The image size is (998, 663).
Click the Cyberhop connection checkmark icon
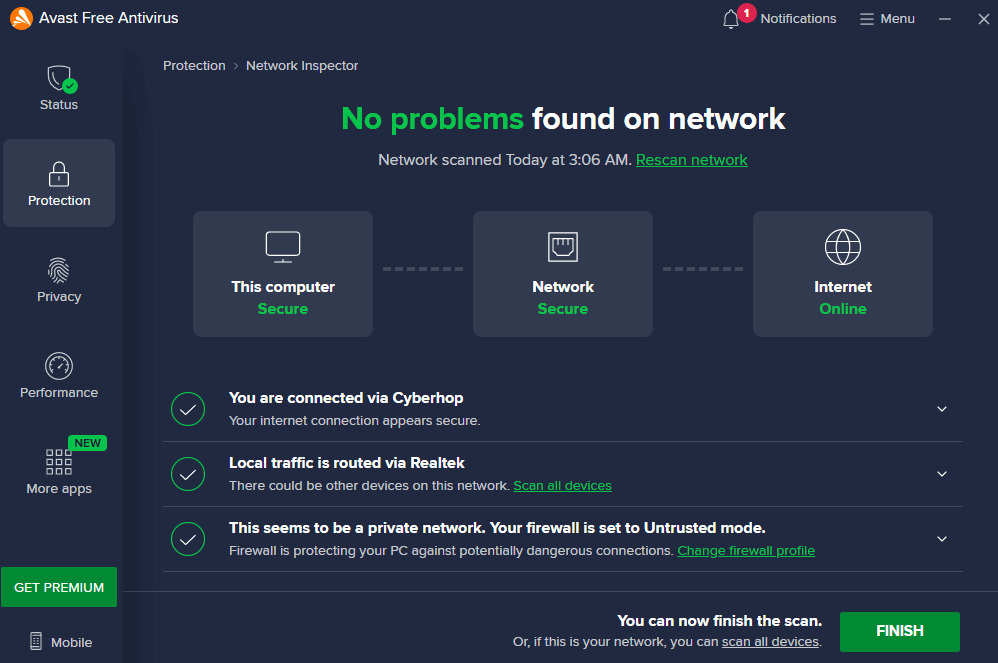point(188,409)
